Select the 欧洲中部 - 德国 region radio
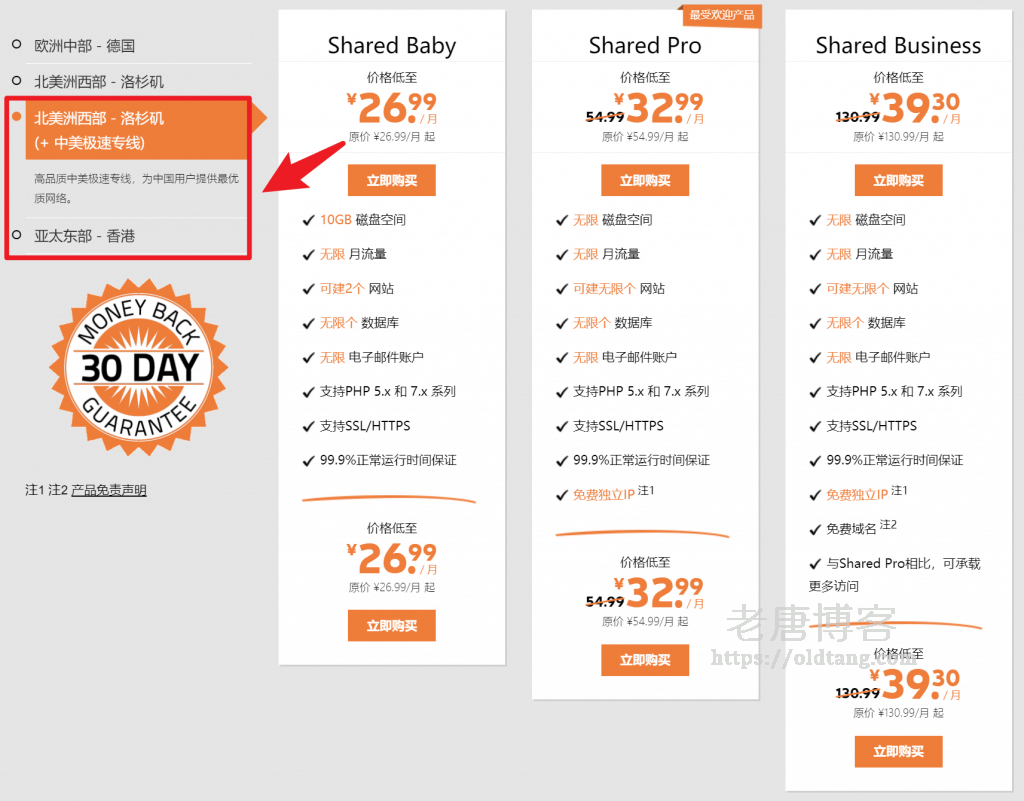The width and height of the screenshot is (1024, 801). [x=17, y=45]
